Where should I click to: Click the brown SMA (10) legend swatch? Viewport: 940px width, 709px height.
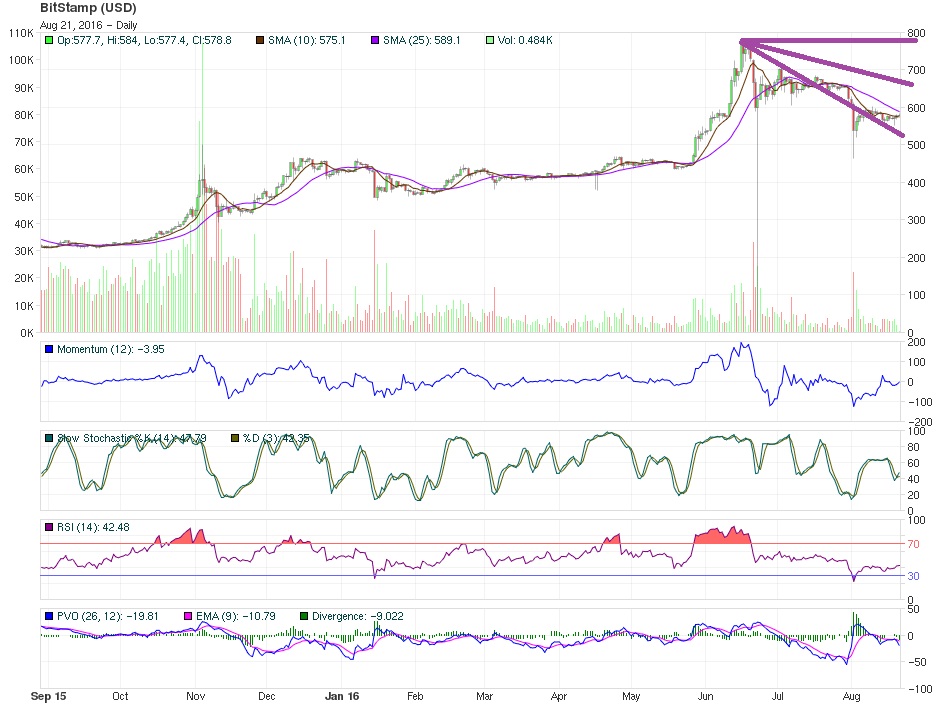click(x=260, y=40)
